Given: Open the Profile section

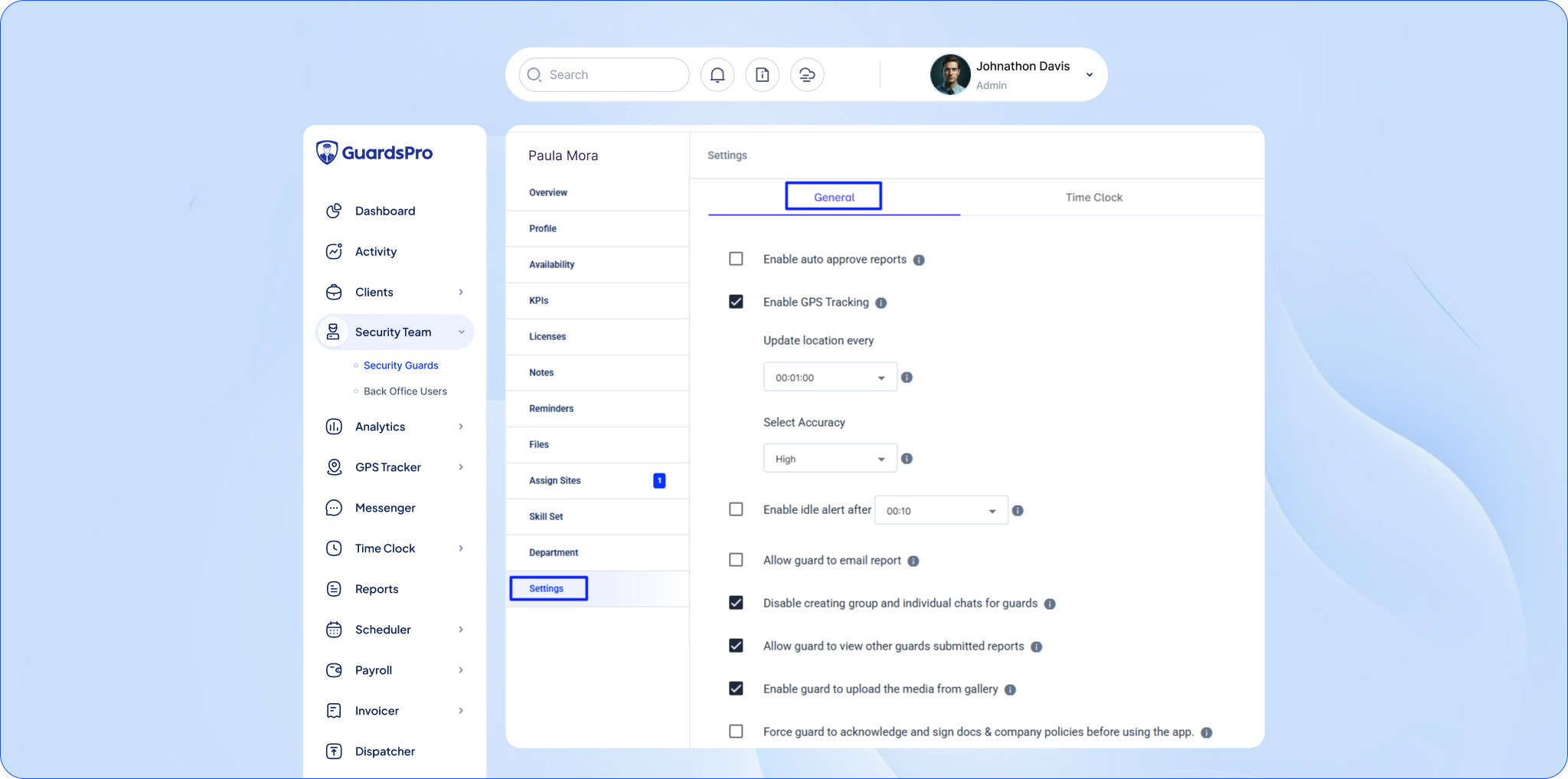Looking at the screenshot, I should pyautogui.click(x=597, y=229).
